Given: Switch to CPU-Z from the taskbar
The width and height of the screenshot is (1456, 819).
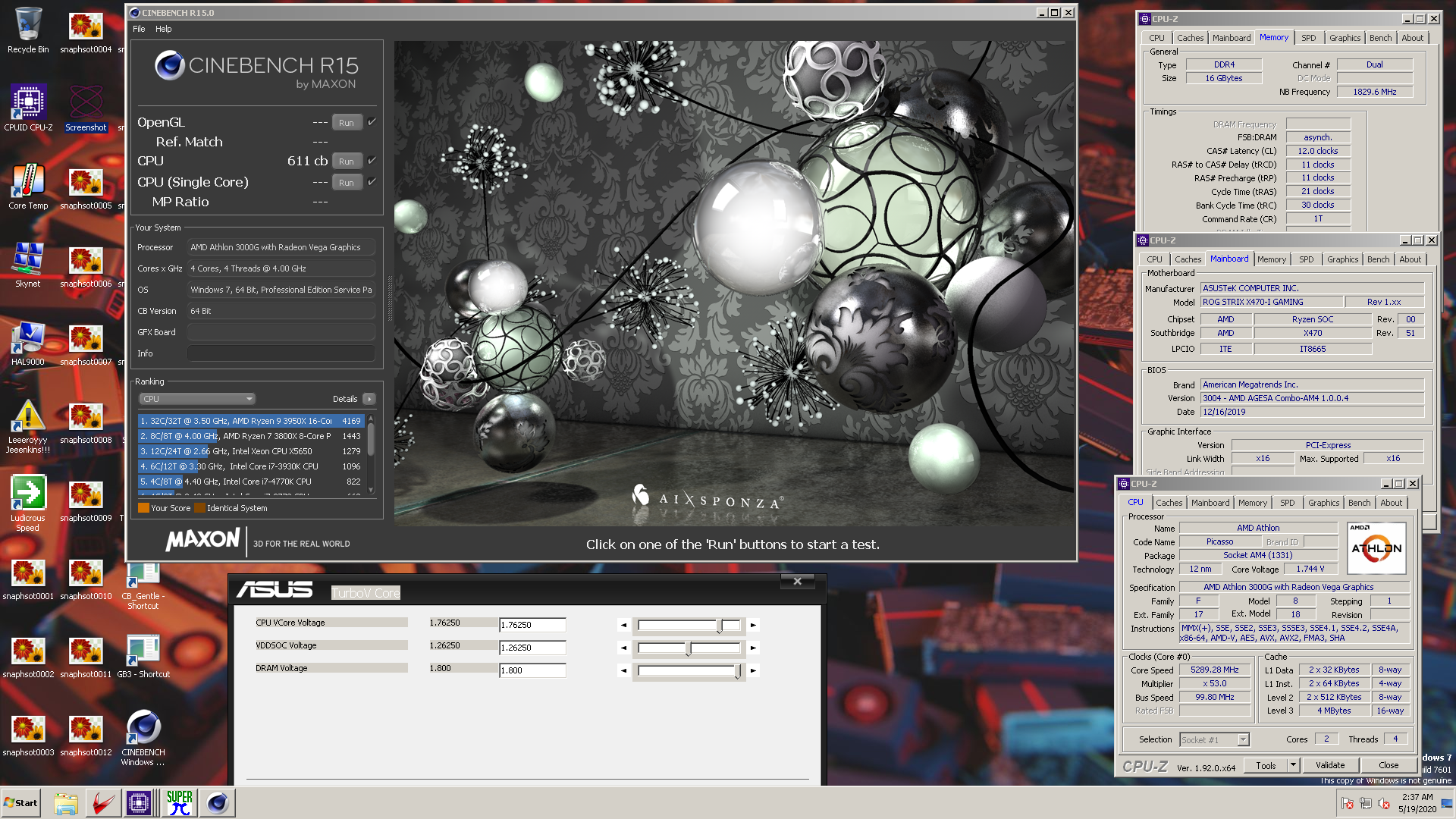Looking at the screenshot, I should point(139,803).
